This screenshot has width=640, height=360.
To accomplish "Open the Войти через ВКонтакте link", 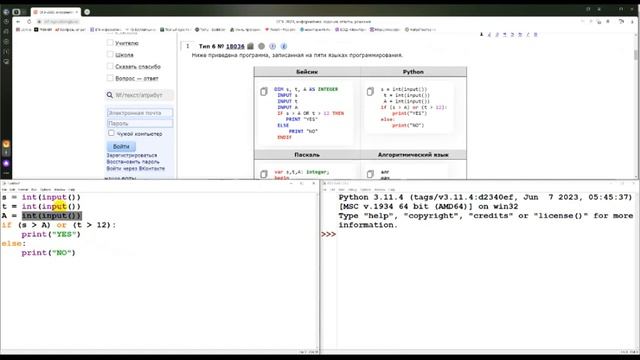I will pyautogui.click(x=136, y=168).
